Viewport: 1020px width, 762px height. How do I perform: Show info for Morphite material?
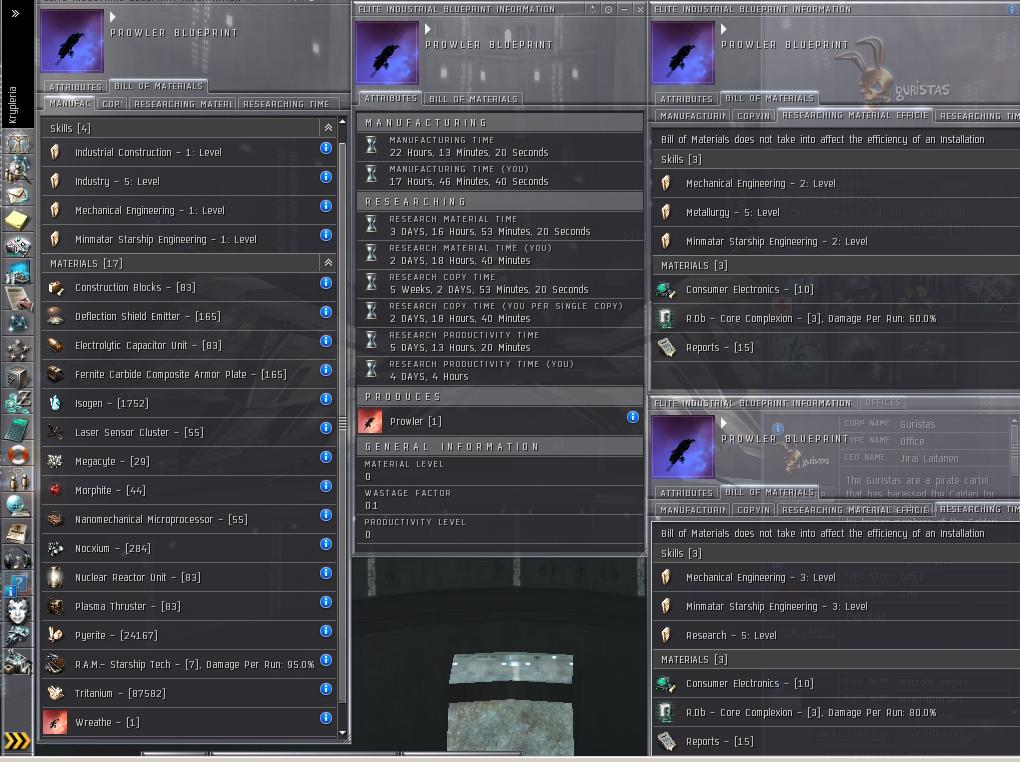[326, 486]
